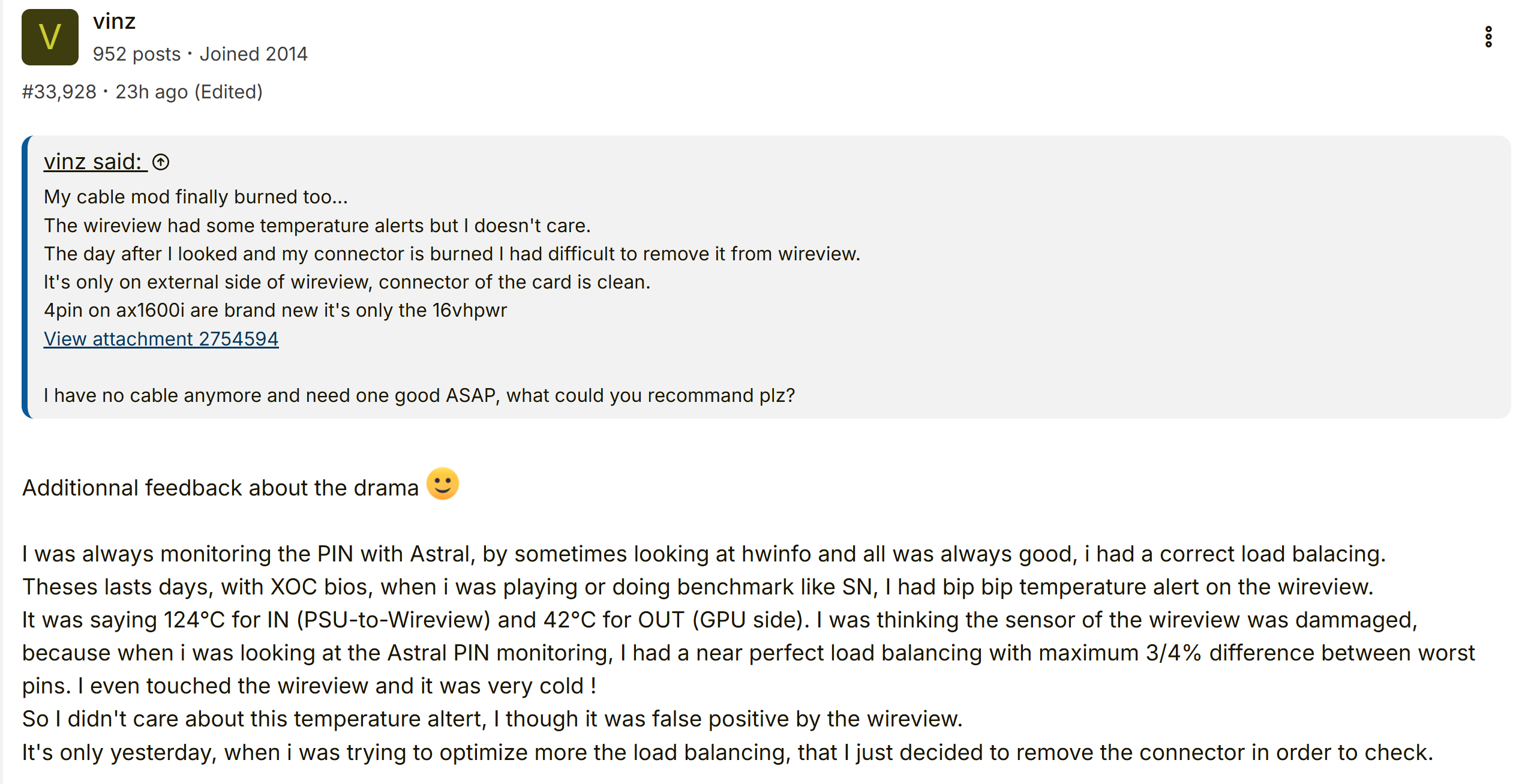Click the smiley emoji after 'drama'

(443, 484)
